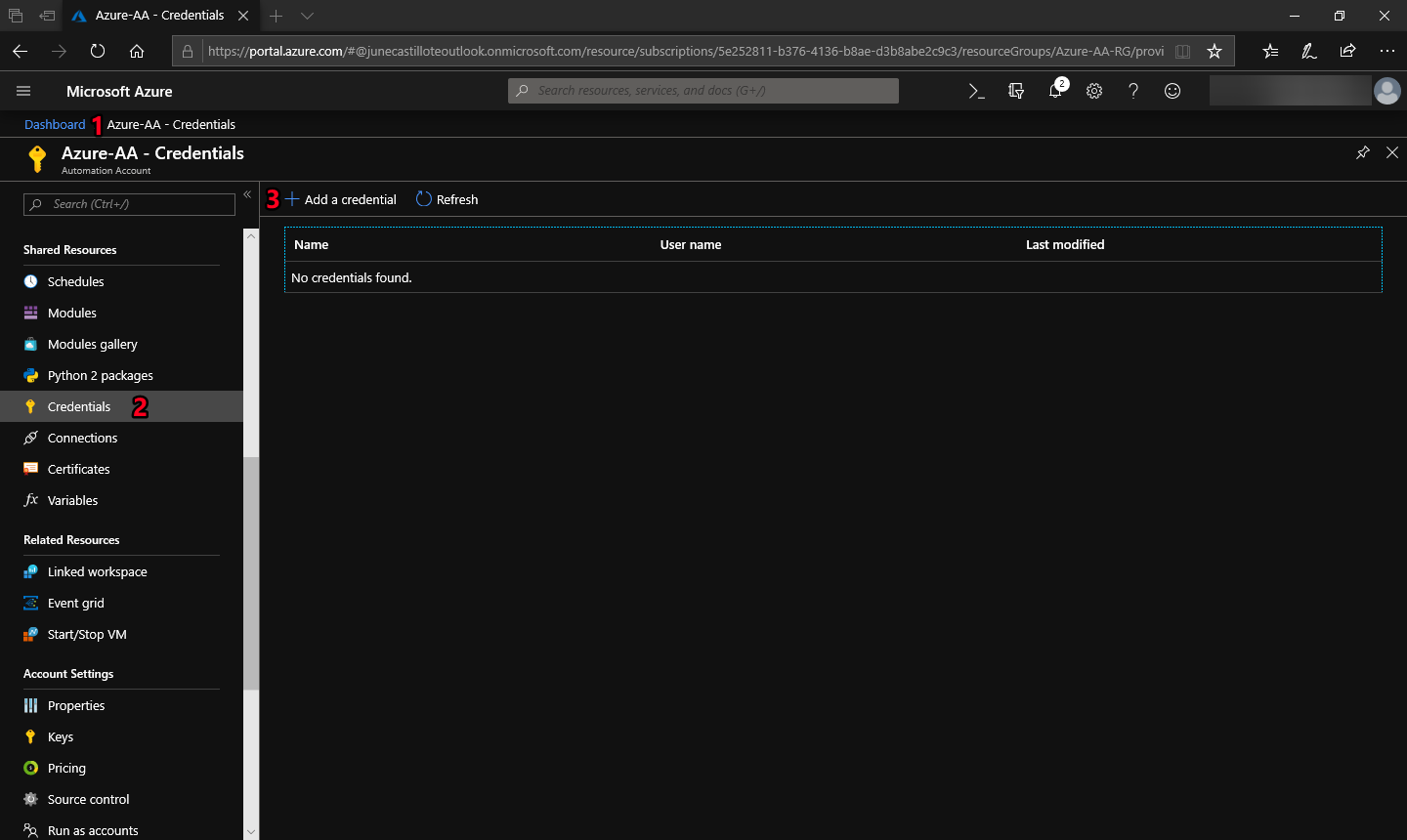This screenshot has height=840, width=1407.
Task: Open Directory and subscription filter icon
Action: click(1016, 91)
